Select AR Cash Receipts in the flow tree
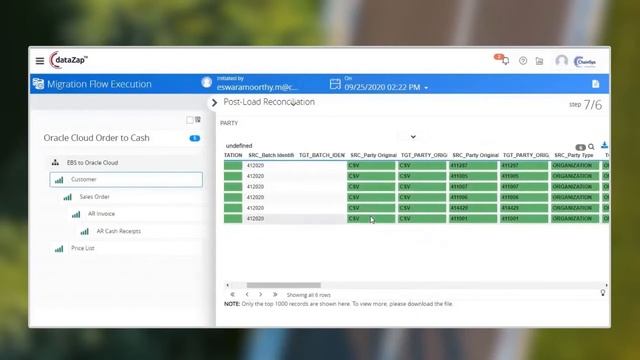 click(118, 231)
